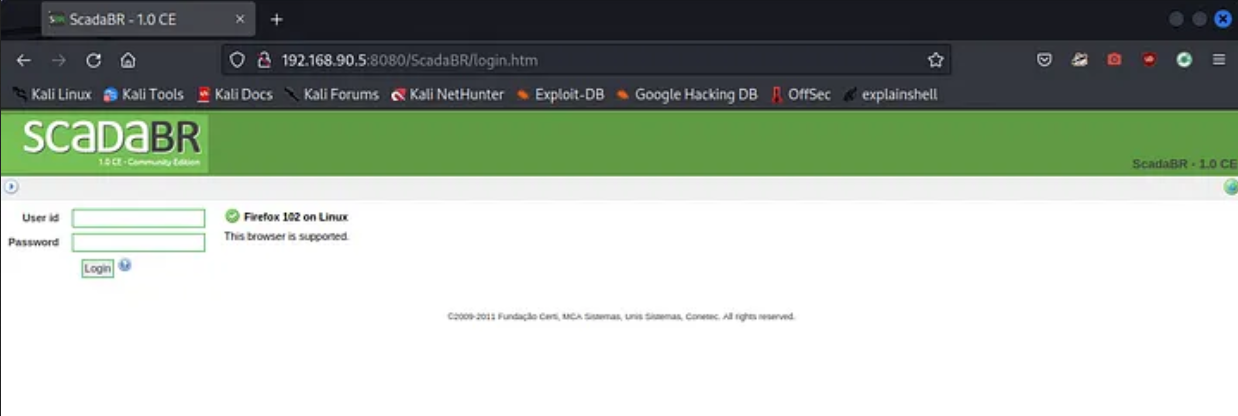This screenshot has height=416, width=1238.
Task: Reload the page with the refresh button
Action: 93,60
